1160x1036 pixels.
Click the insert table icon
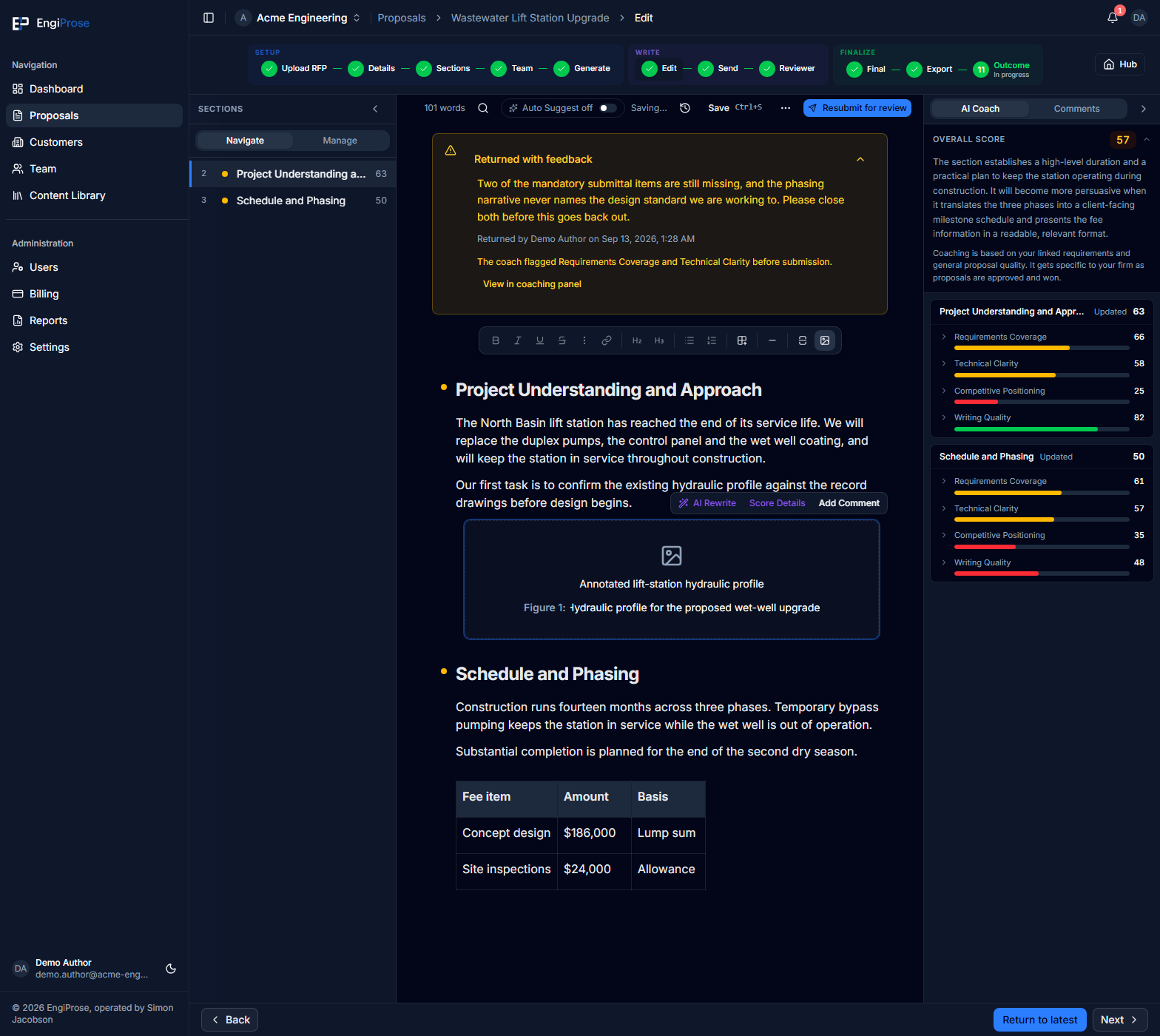[x=742, y=340]
